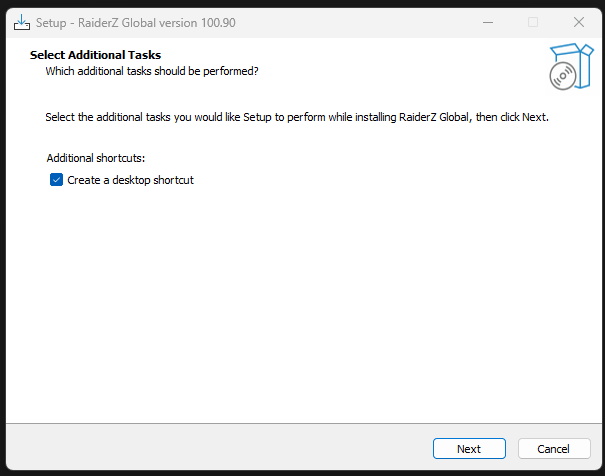Click the software box with disc icon
The image size is (605, 476).
pos(571,66)
